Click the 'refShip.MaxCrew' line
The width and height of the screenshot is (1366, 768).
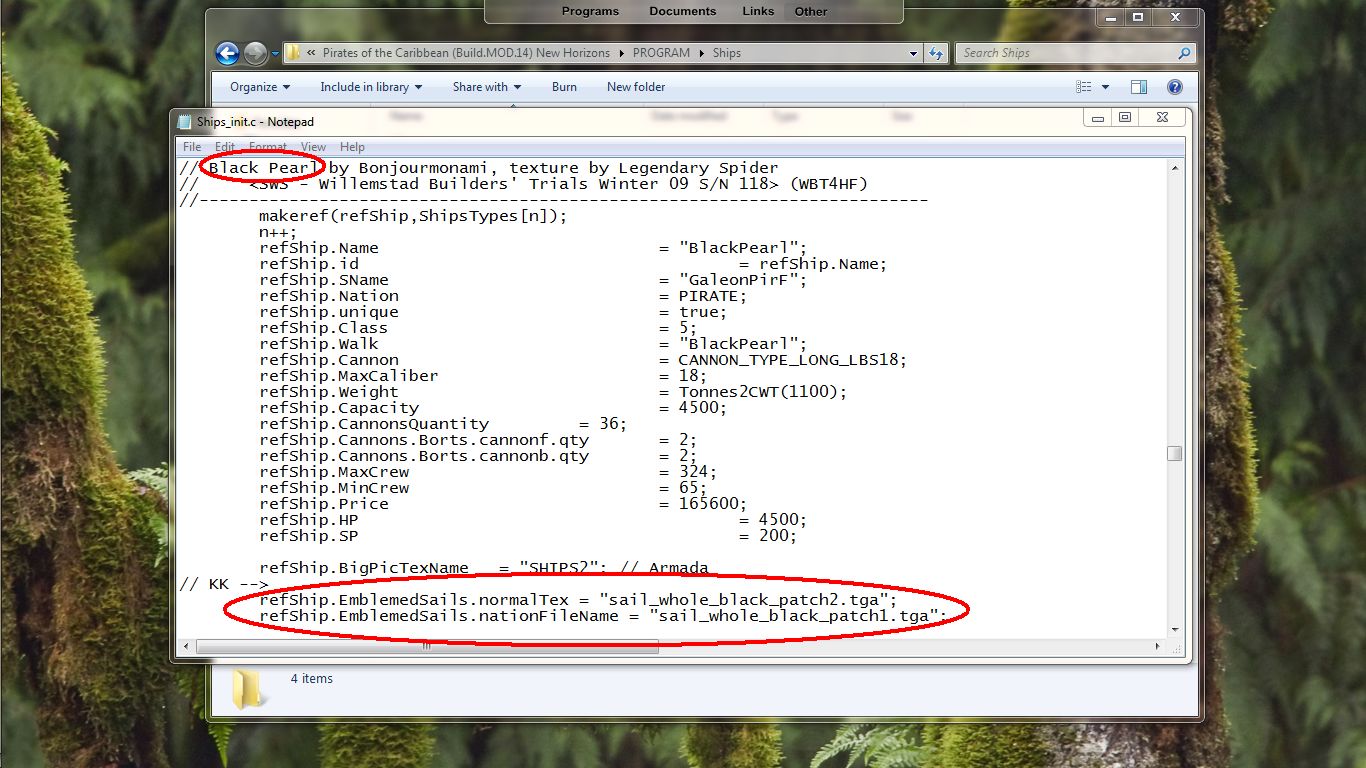pos(488,472)
